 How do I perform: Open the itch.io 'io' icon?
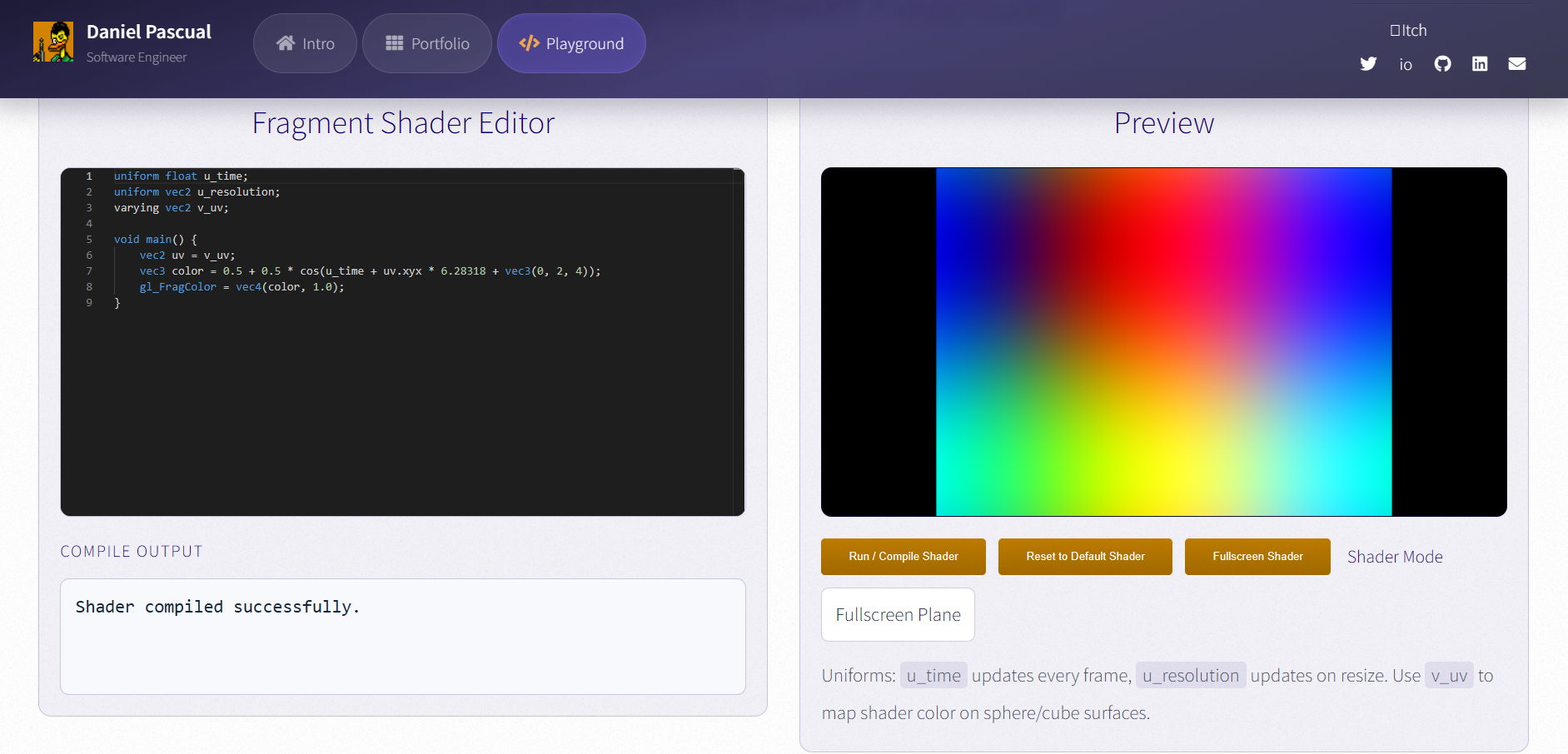[x=1406, y=64]
